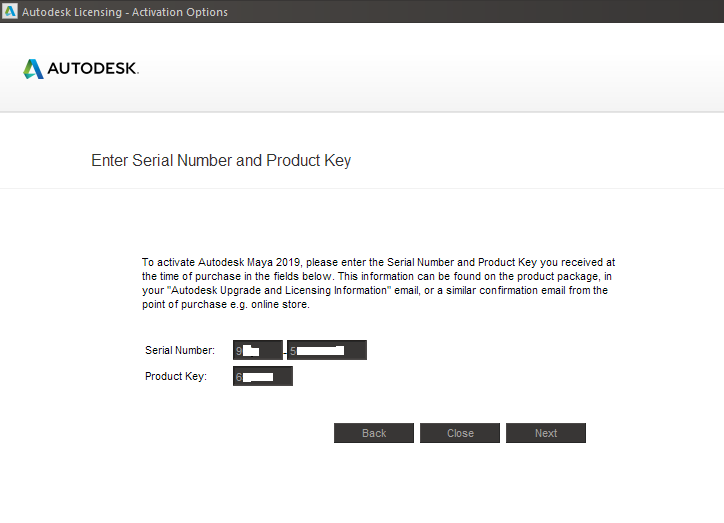Click the empty gray header banner beside the logo
The image size is (724, 523).
pos(429,68)
